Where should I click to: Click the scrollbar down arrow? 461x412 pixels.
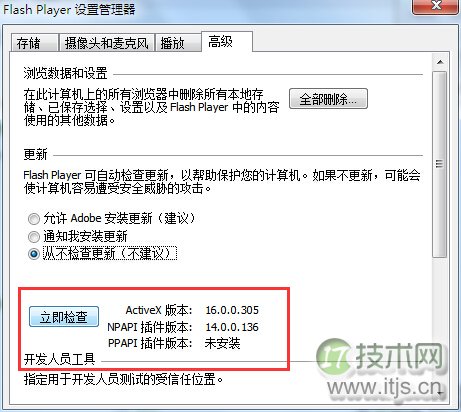(x=440, y=394)
